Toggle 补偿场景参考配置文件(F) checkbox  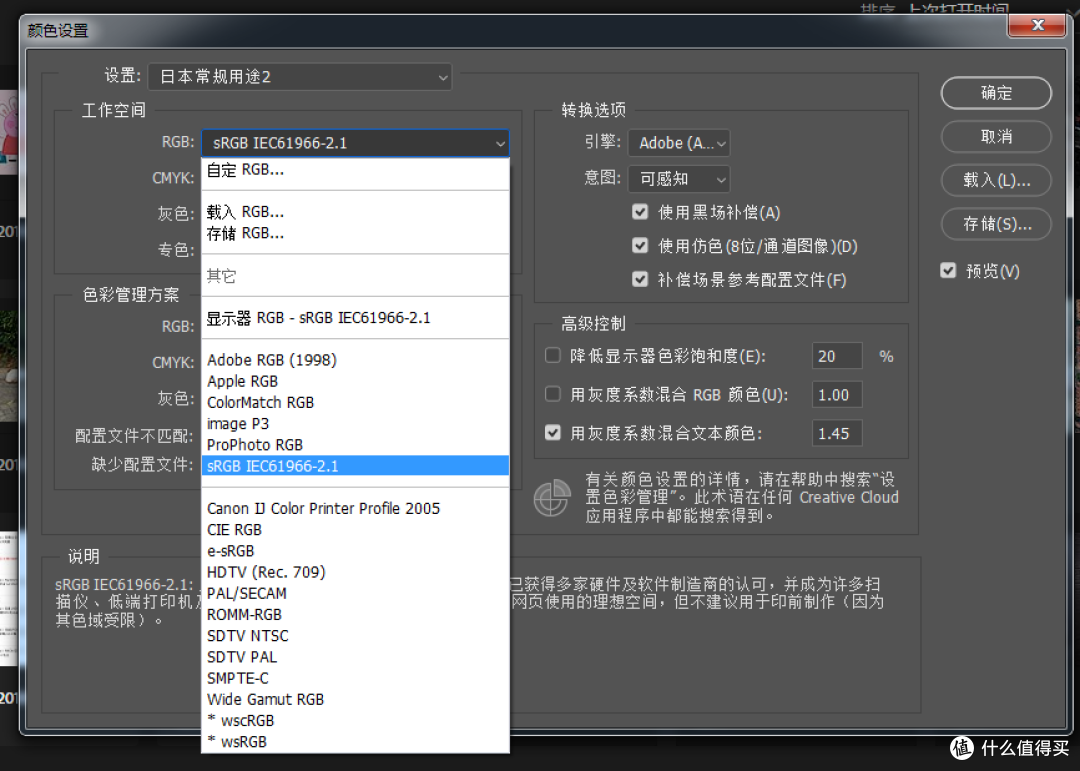640,279
